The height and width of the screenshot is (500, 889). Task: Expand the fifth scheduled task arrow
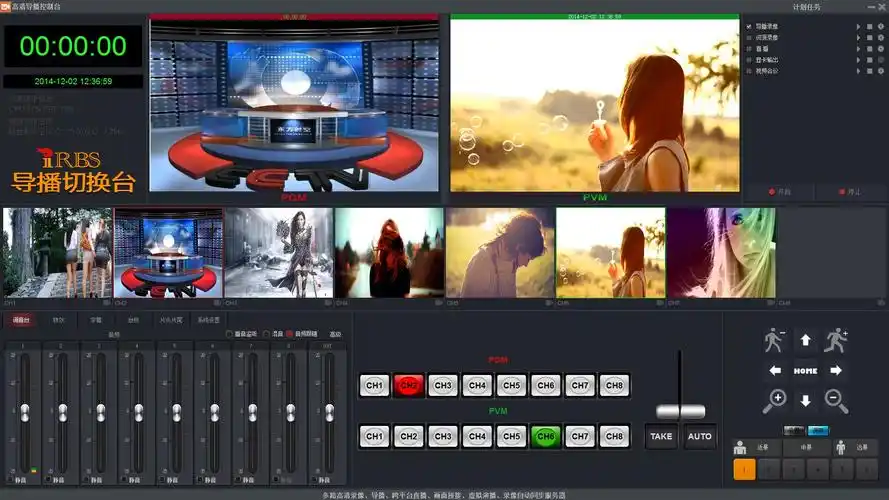click(x=857, y=71)
